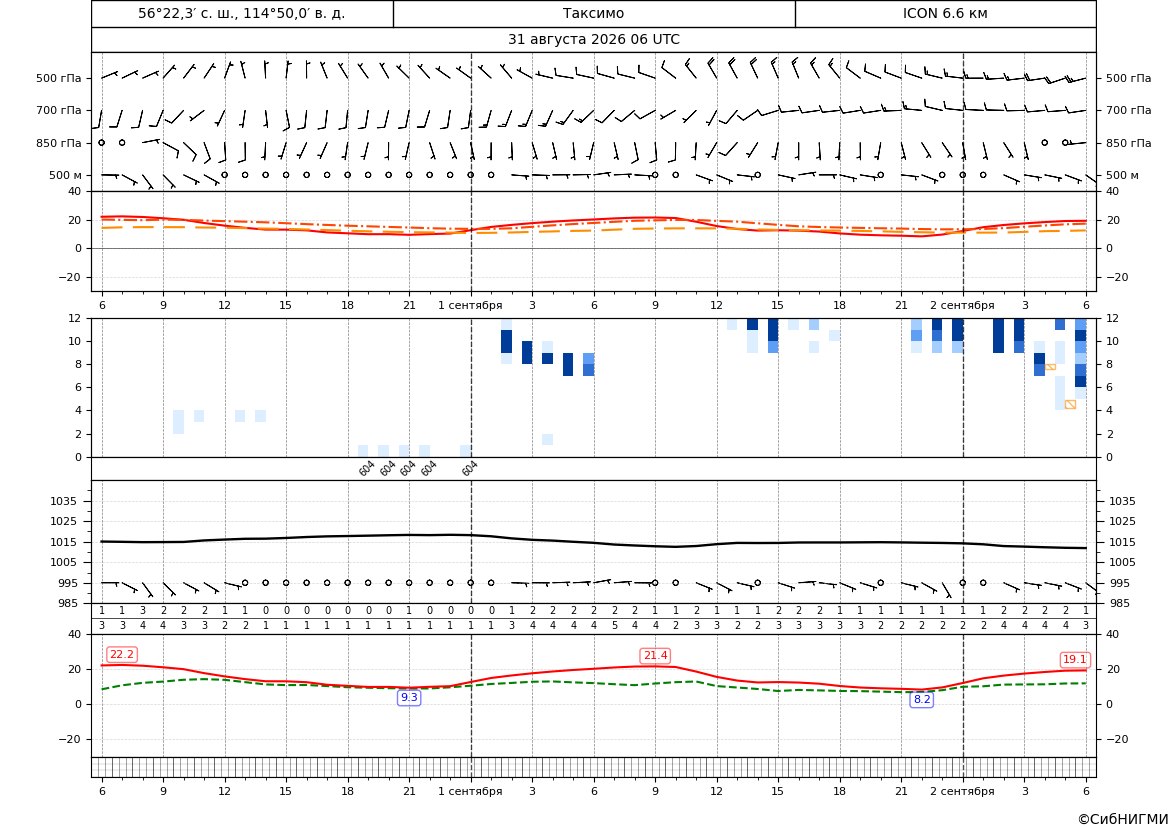Screen dimensions: 1169x827
Task: Click the red 21.4 maximum temperature label
Action: [655, 655]
